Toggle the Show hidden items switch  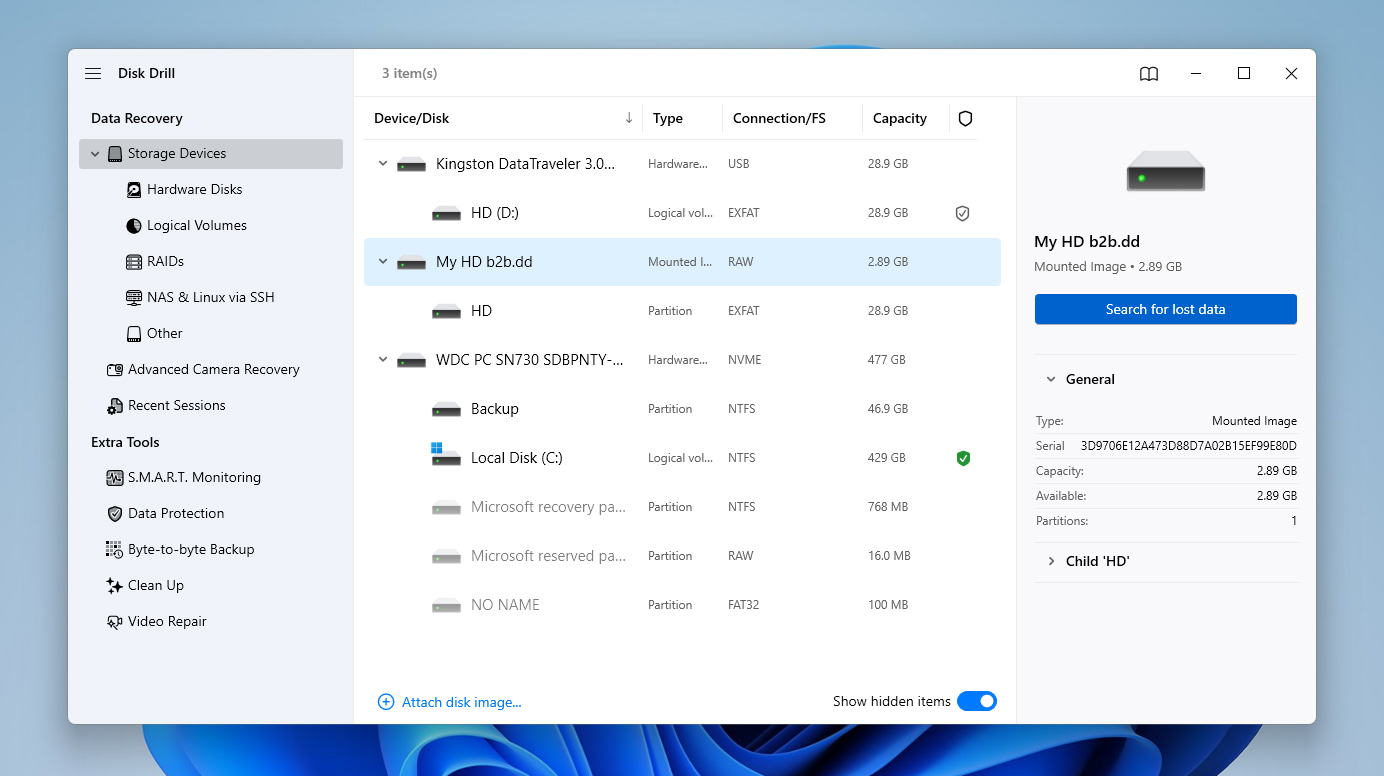pos(977,701)
